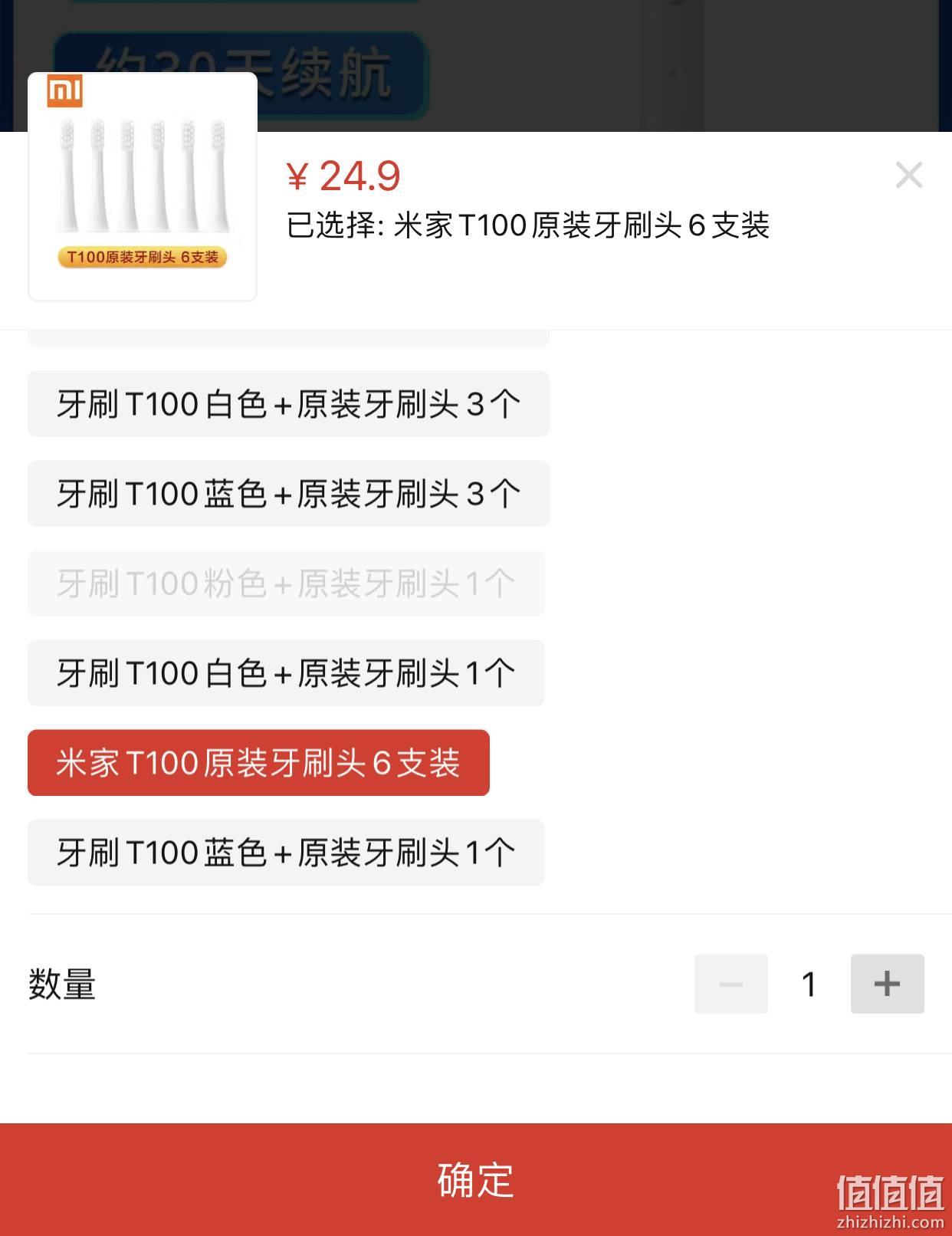Viewport: 952px width, 1236px height.
Task: Tap the selected red 米家T100原装牙刷头6支装 option
Action: (x=258, y=763)
